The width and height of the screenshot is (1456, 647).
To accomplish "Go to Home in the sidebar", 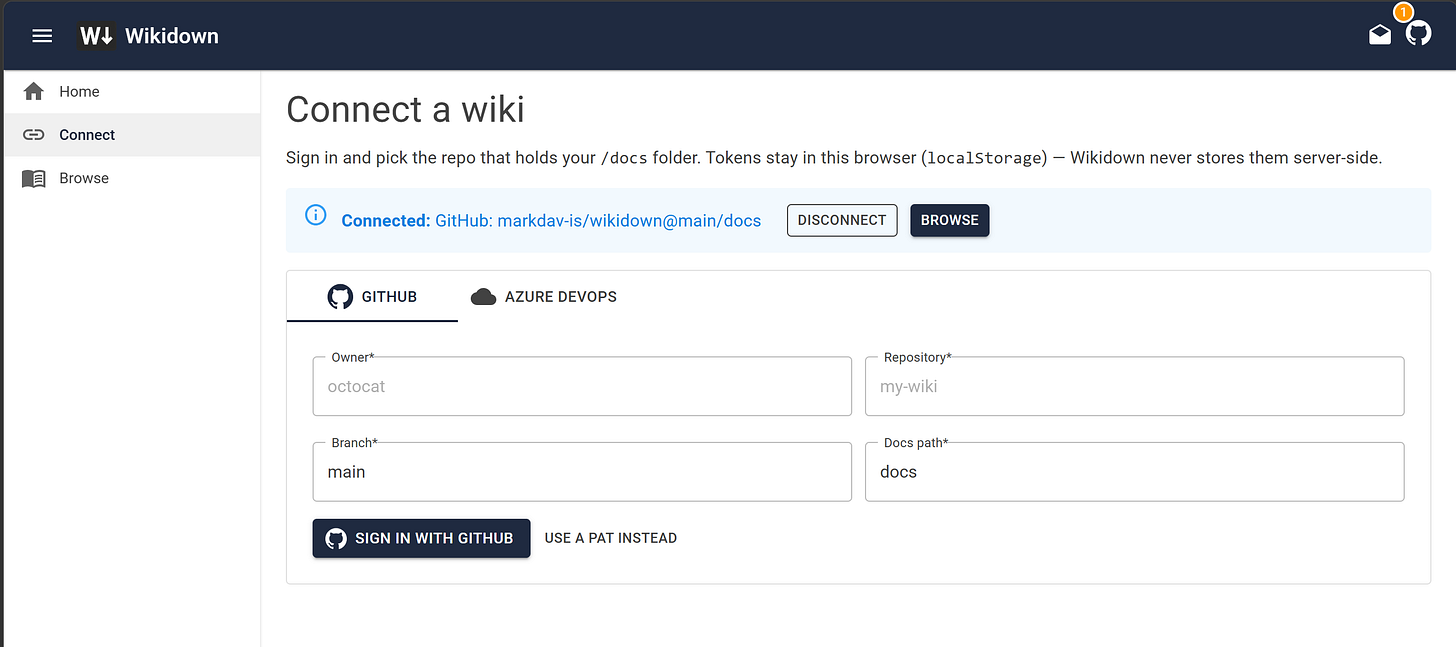I will point(131,91).
